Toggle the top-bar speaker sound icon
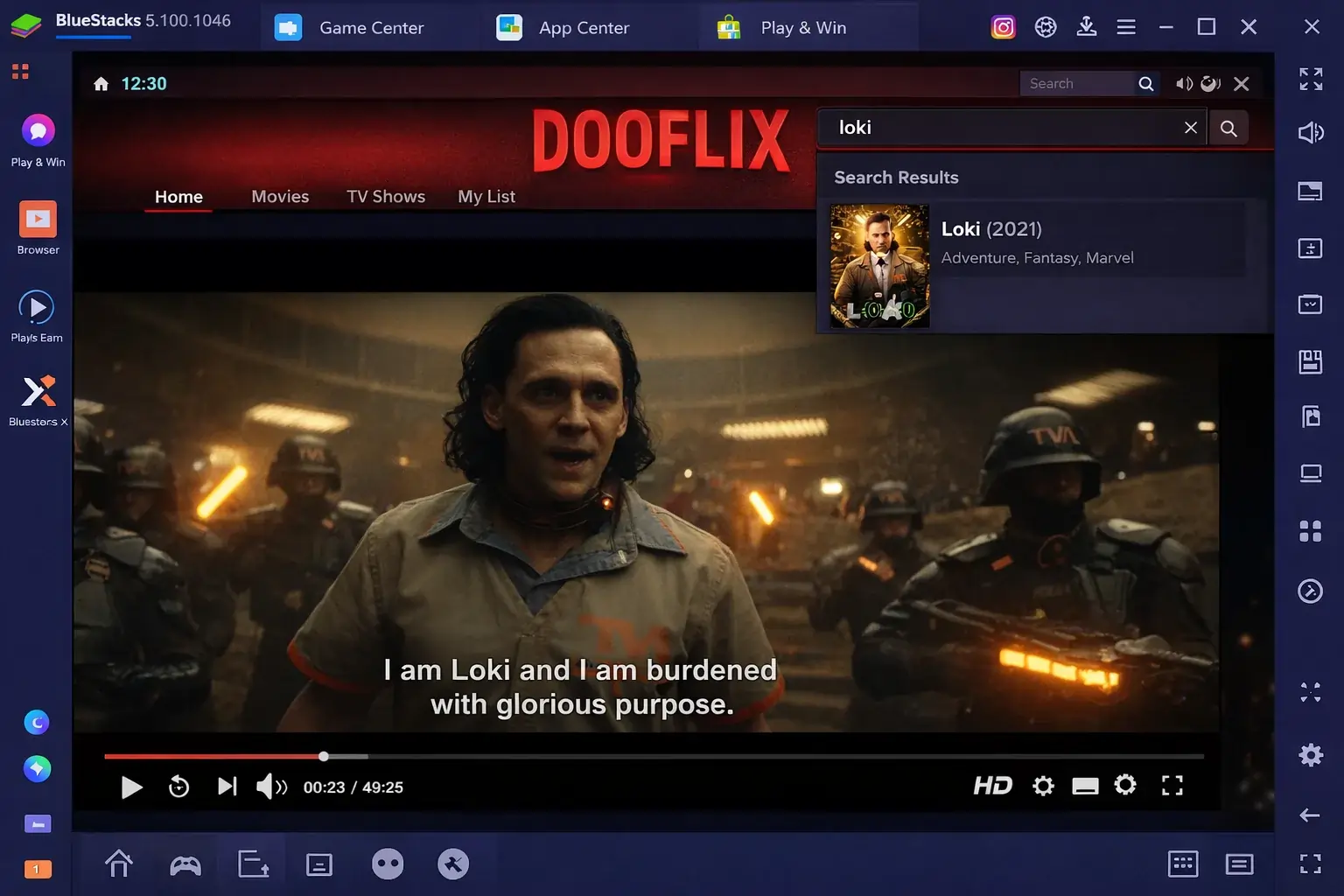1344x896 pixels. pos(1184,83)
